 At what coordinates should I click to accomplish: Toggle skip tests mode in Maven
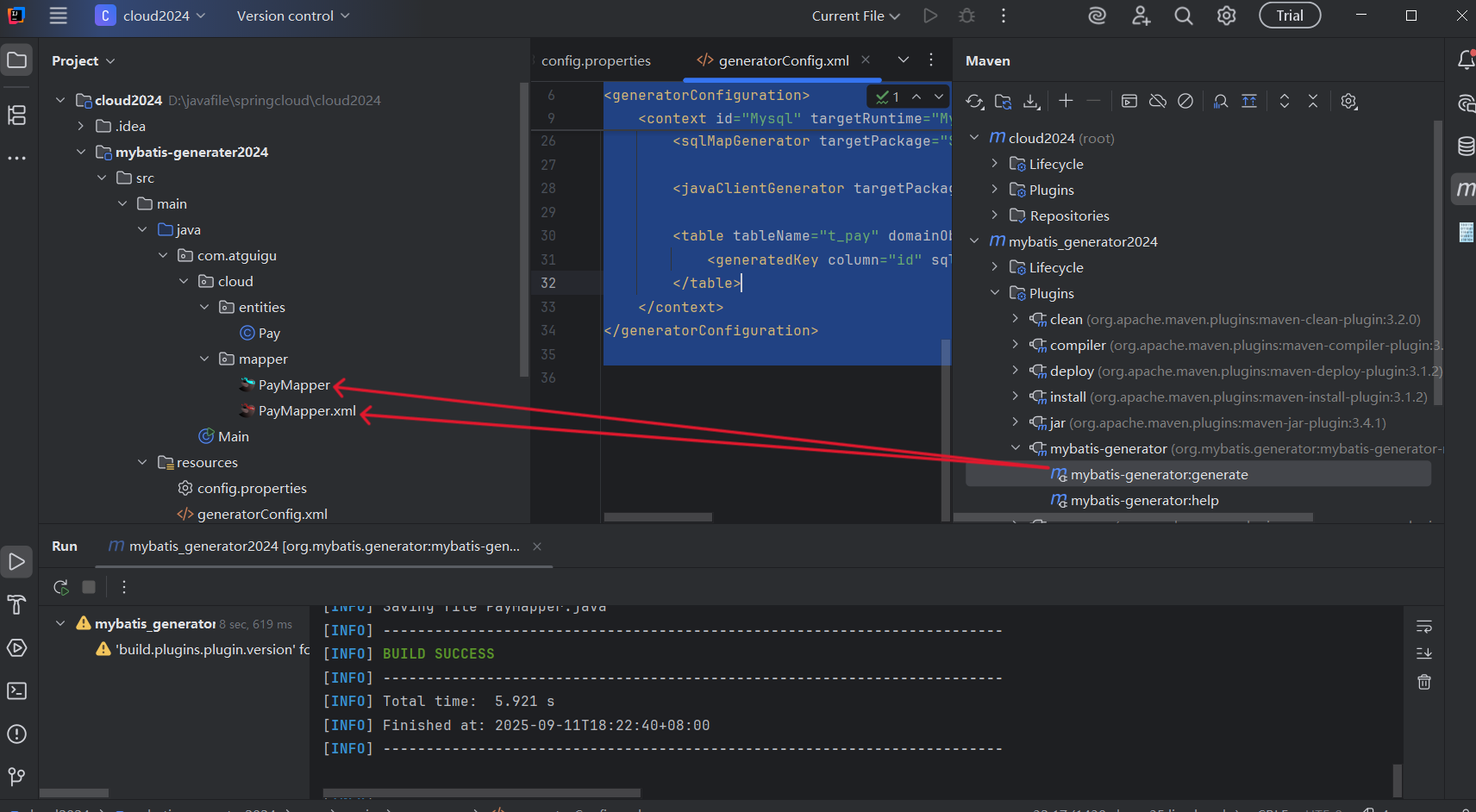1185,101
